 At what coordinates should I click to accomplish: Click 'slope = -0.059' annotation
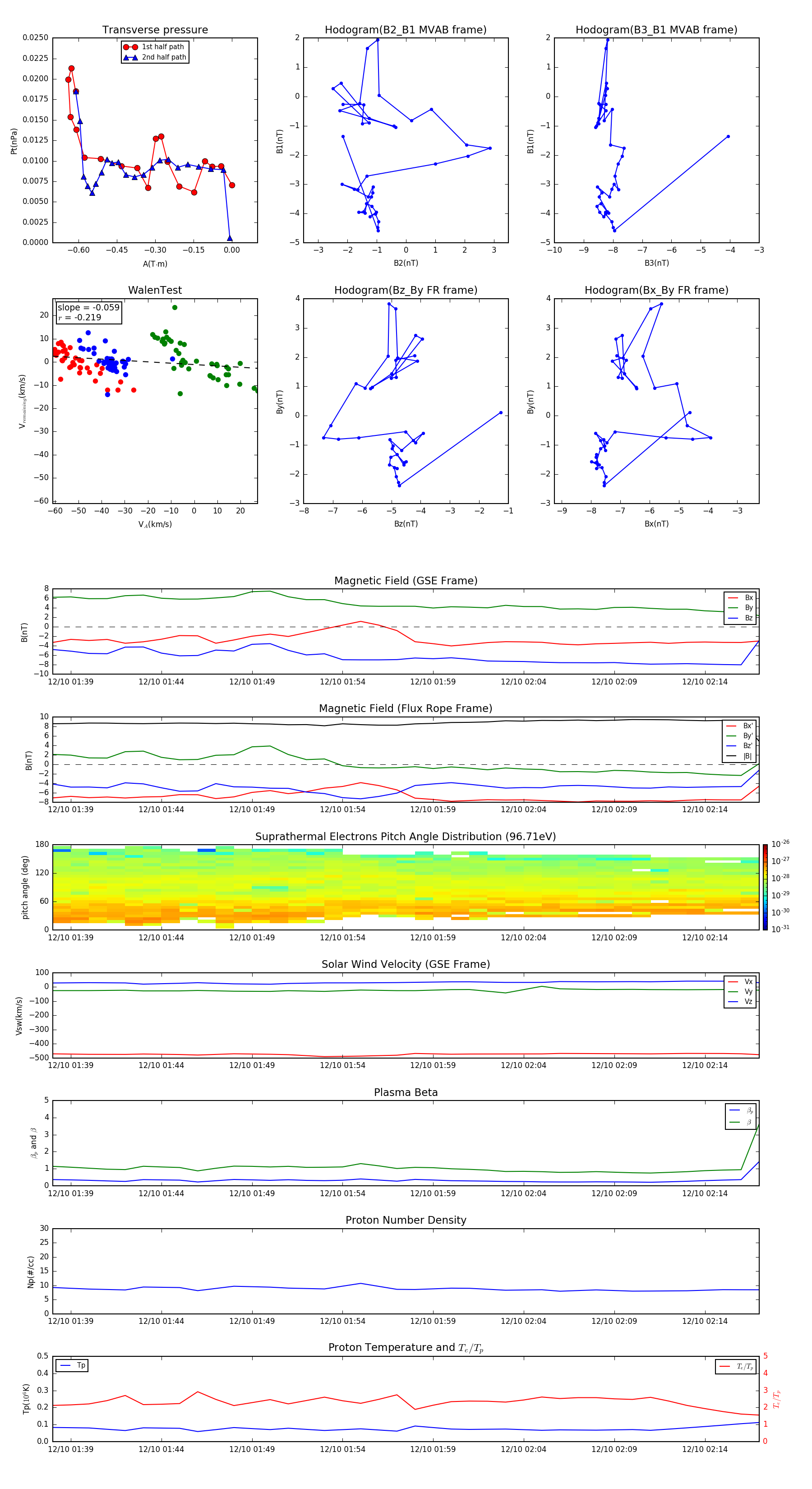point(88,308)
